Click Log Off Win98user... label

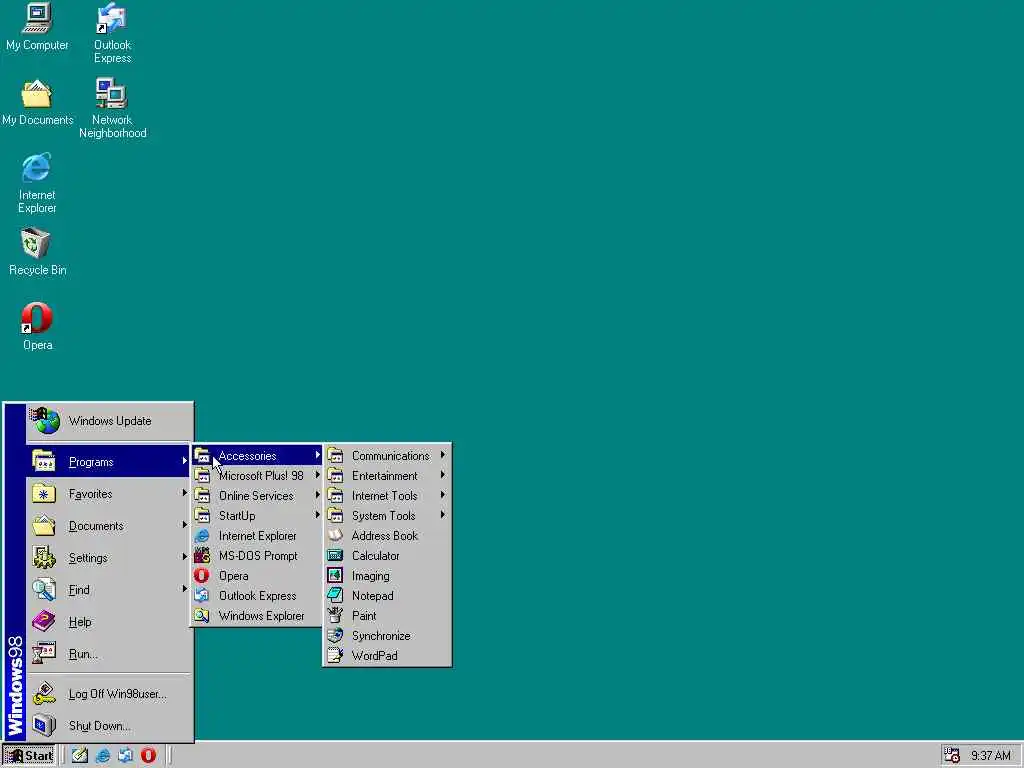pyautogui.click(x=118, y=694)
